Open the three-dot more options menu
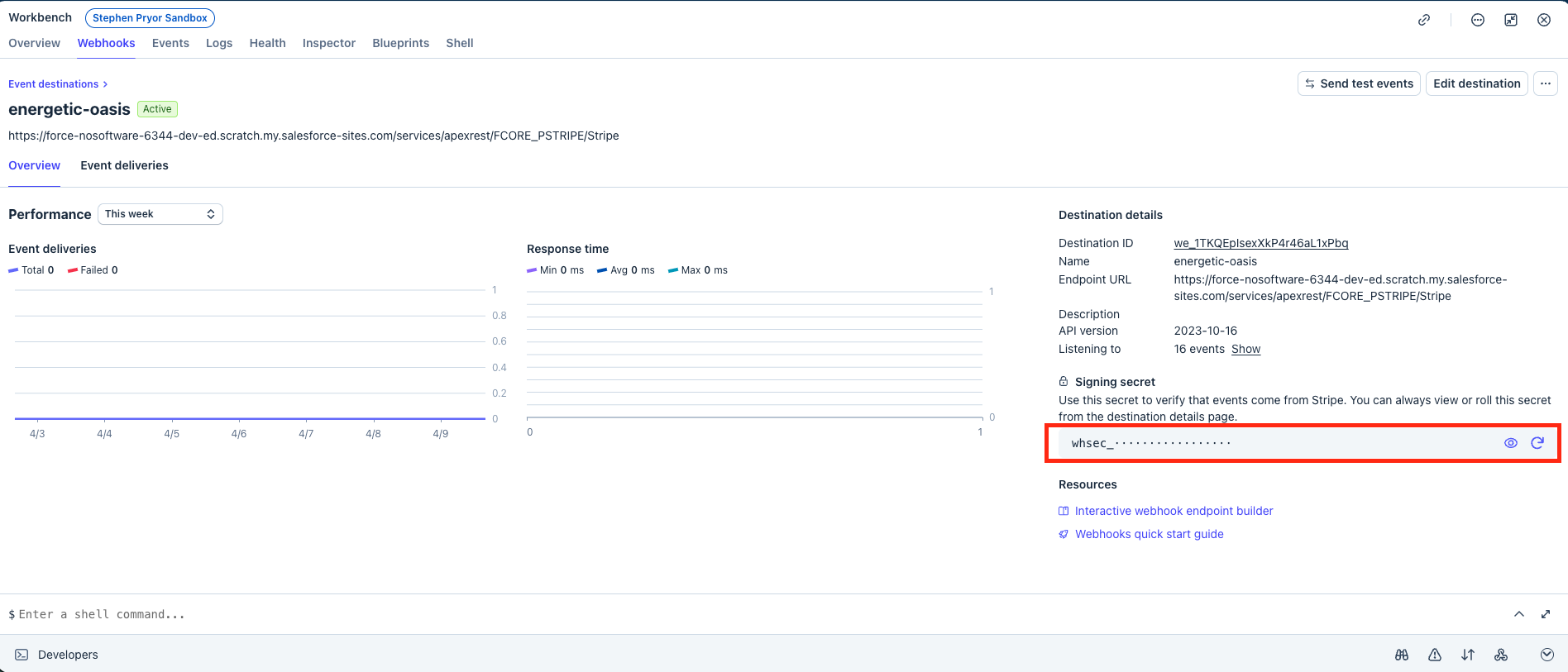1568x672 pixels. [1546, 83]
